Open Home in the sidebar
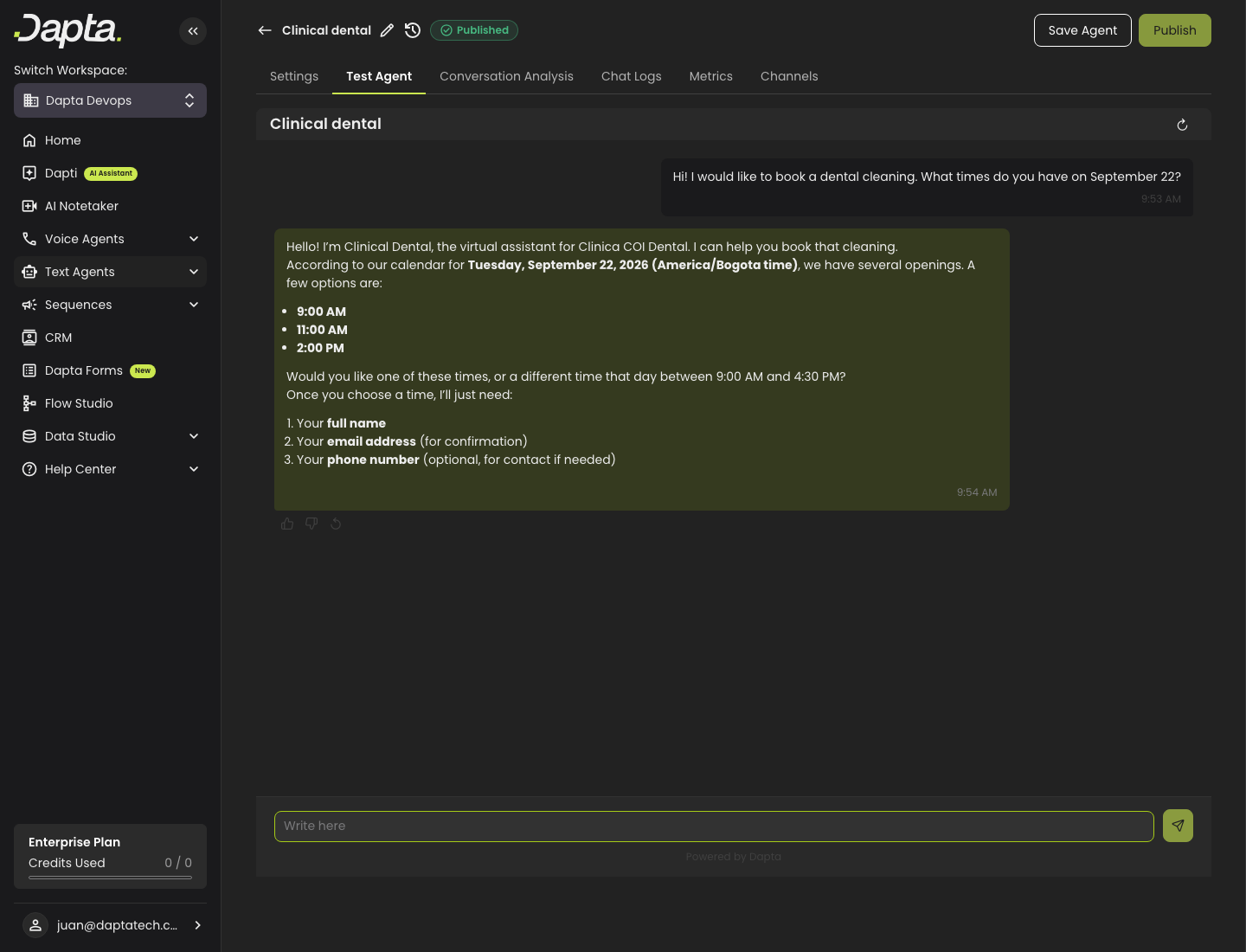This screenshot has height=952, width=1246. coord(110,140)
